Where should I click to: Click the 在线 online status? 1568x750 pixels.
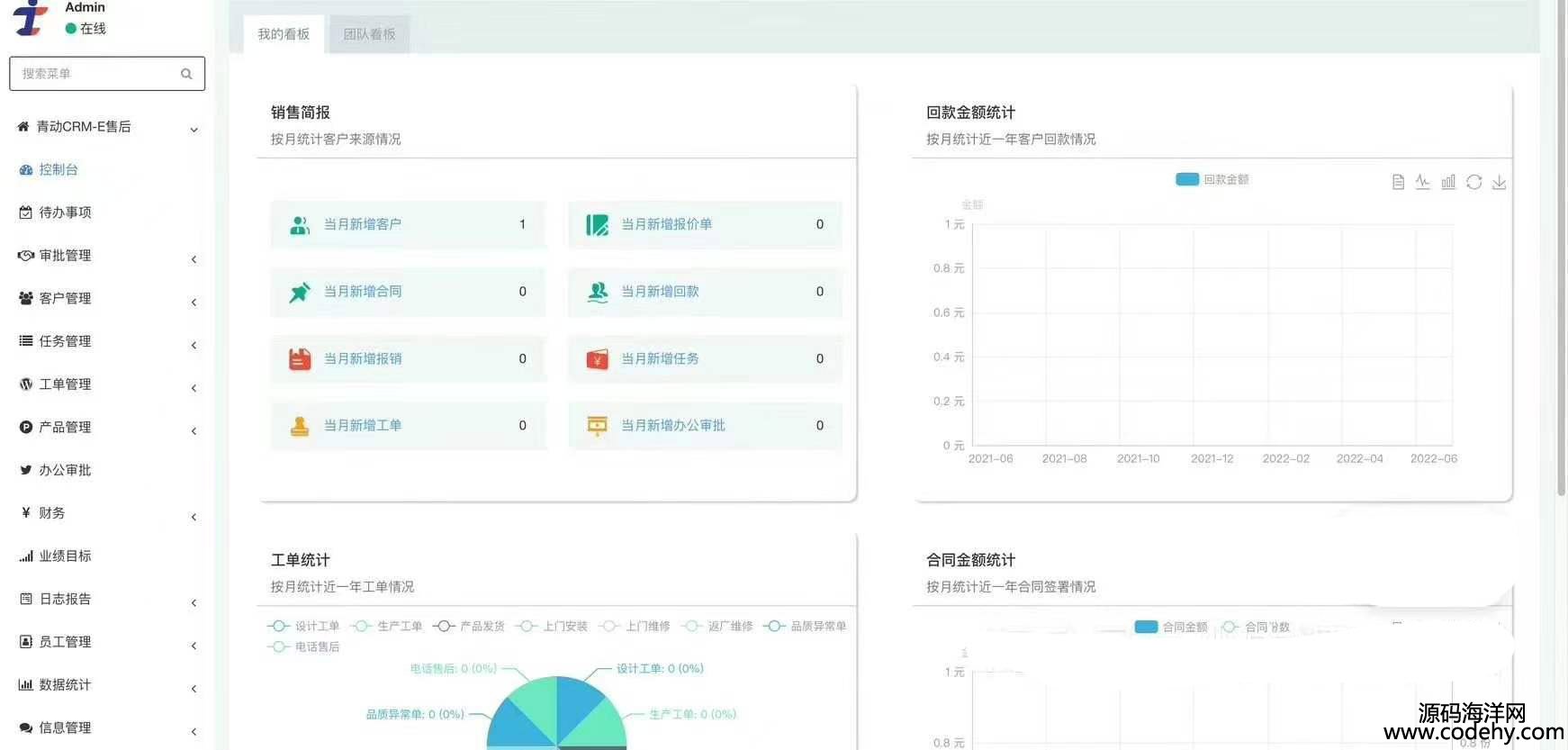coord(86,29)
